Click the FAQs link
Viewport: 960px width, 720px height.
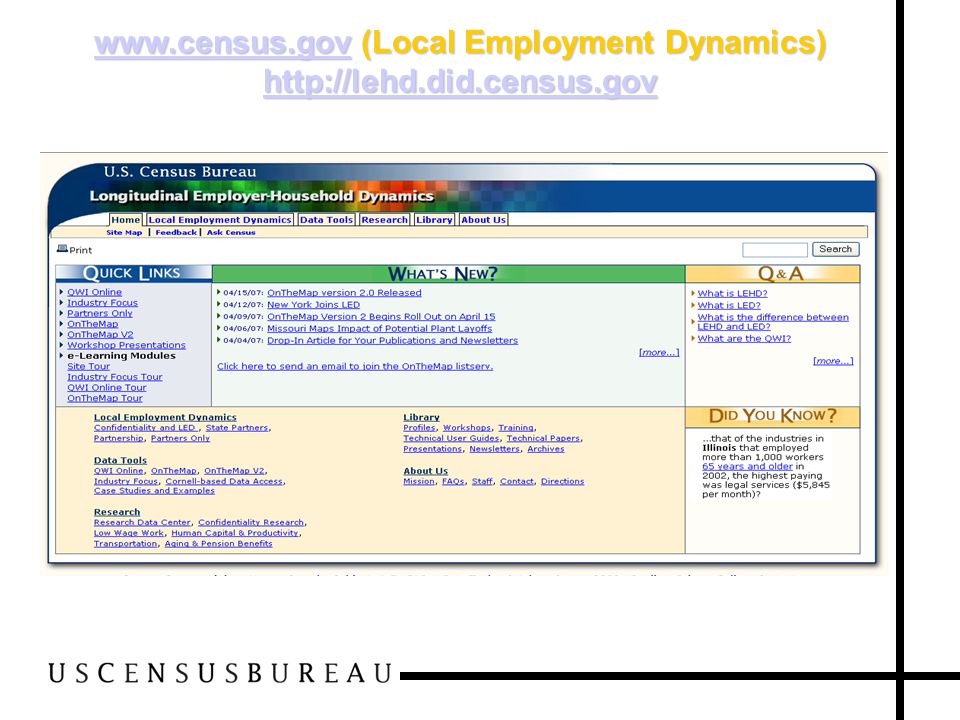[453, 481]
